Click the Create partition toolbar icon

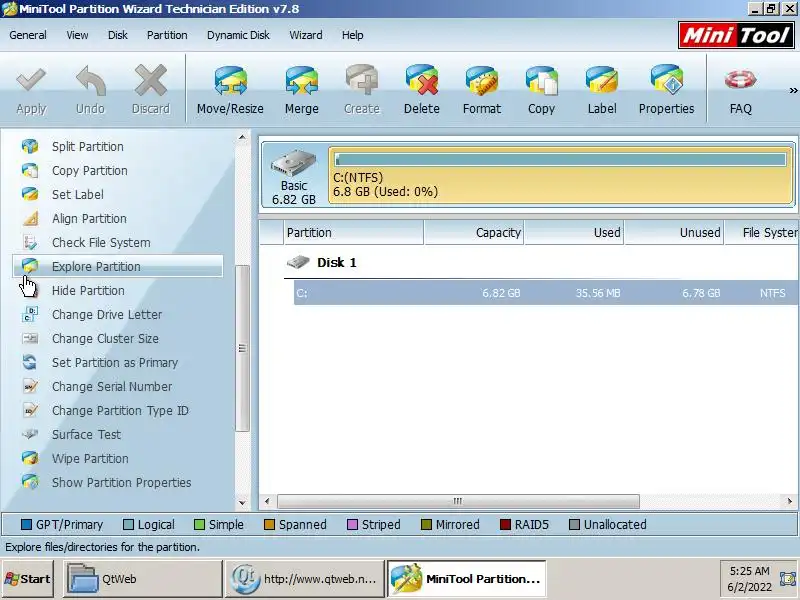coord(362,80)
